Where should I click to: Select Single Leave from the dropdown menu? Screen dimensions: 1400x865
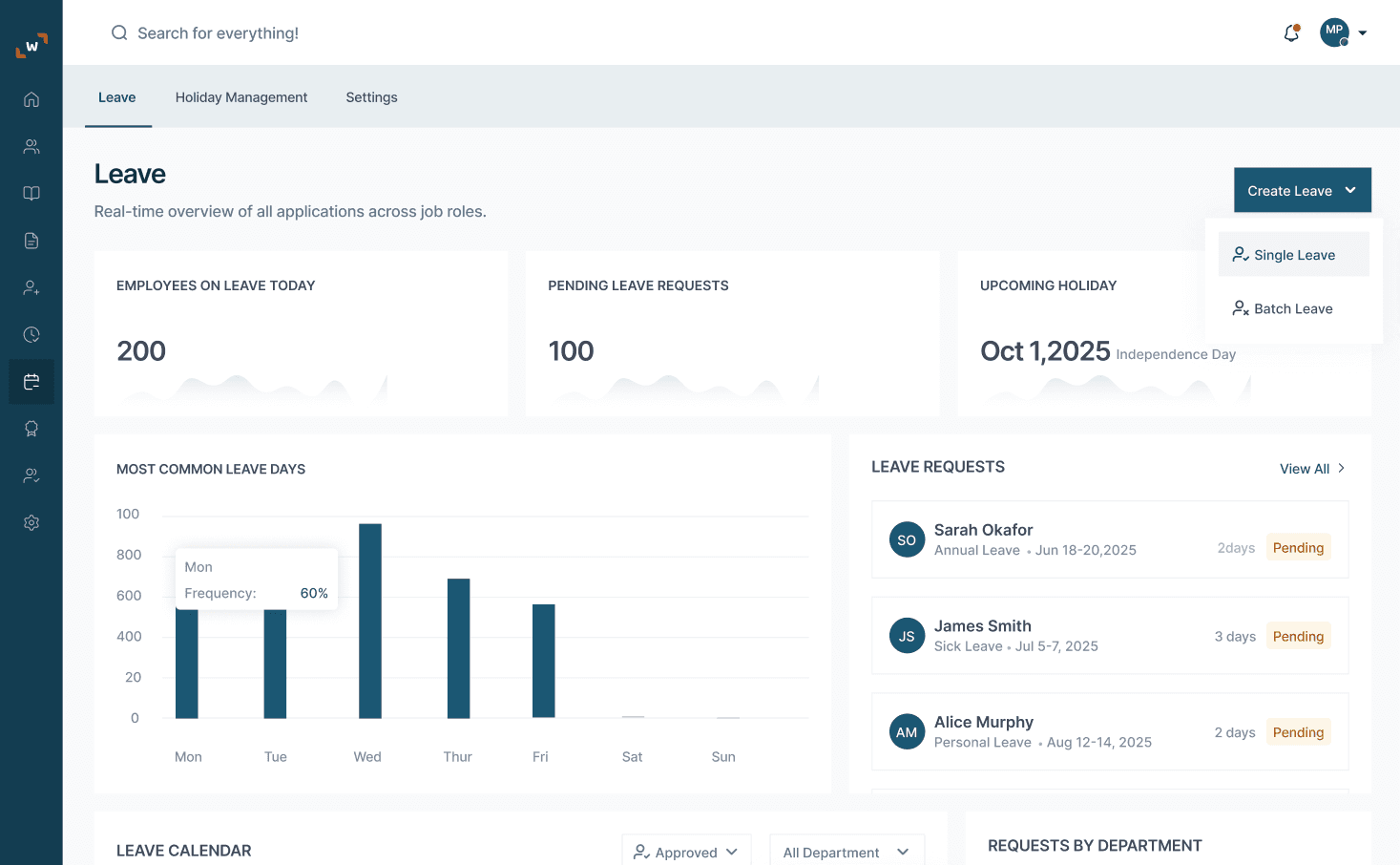click(x=1293, y=254)
